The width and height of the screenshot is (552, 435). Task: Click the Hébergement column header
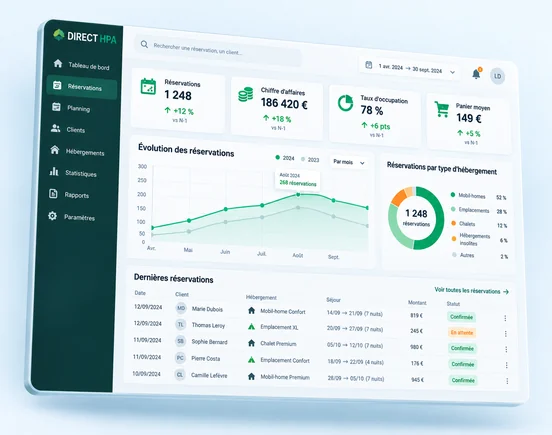click(x=261, y=297)
